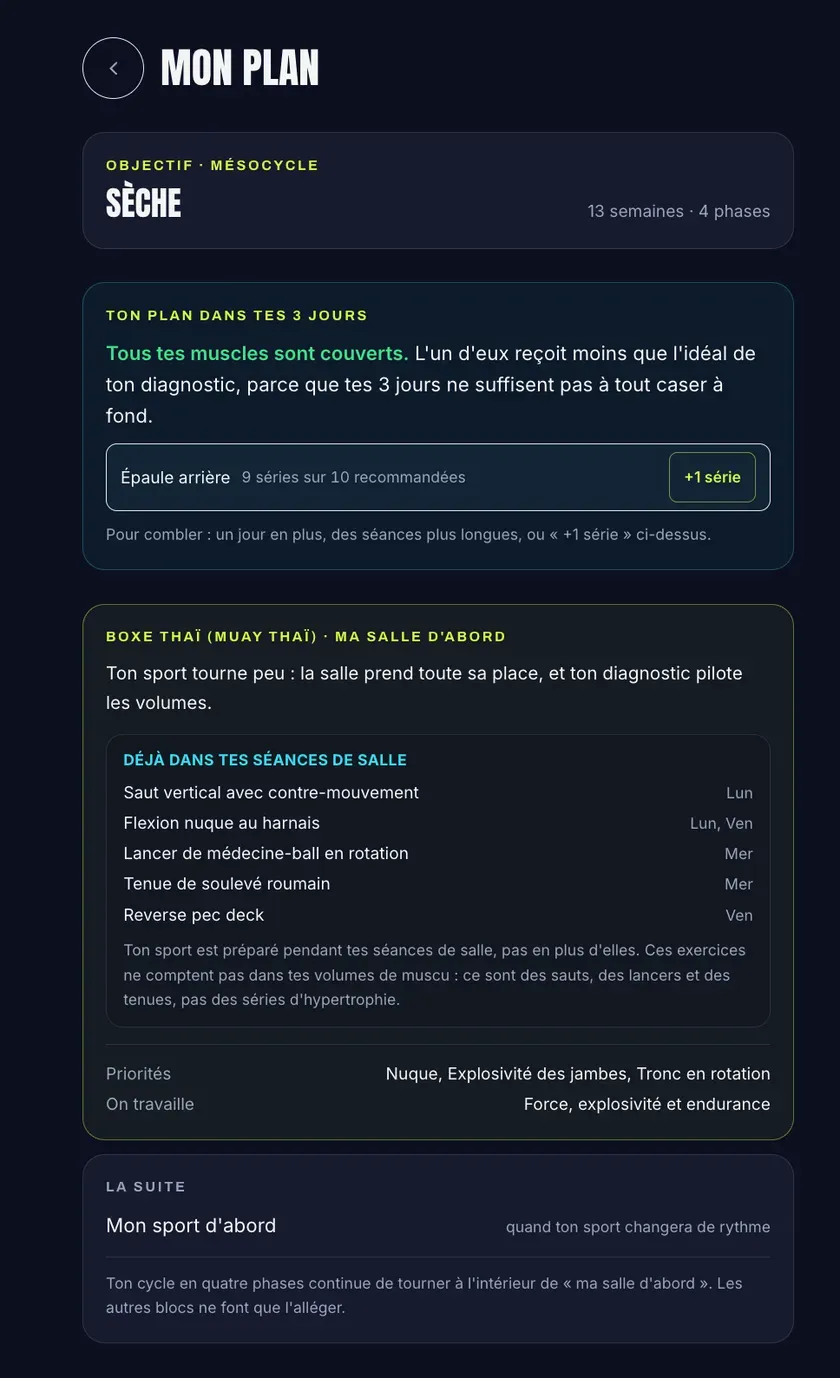Click the MON PLAN page title
Viewport: 840px width, 1378px height.
coord(240,68)
